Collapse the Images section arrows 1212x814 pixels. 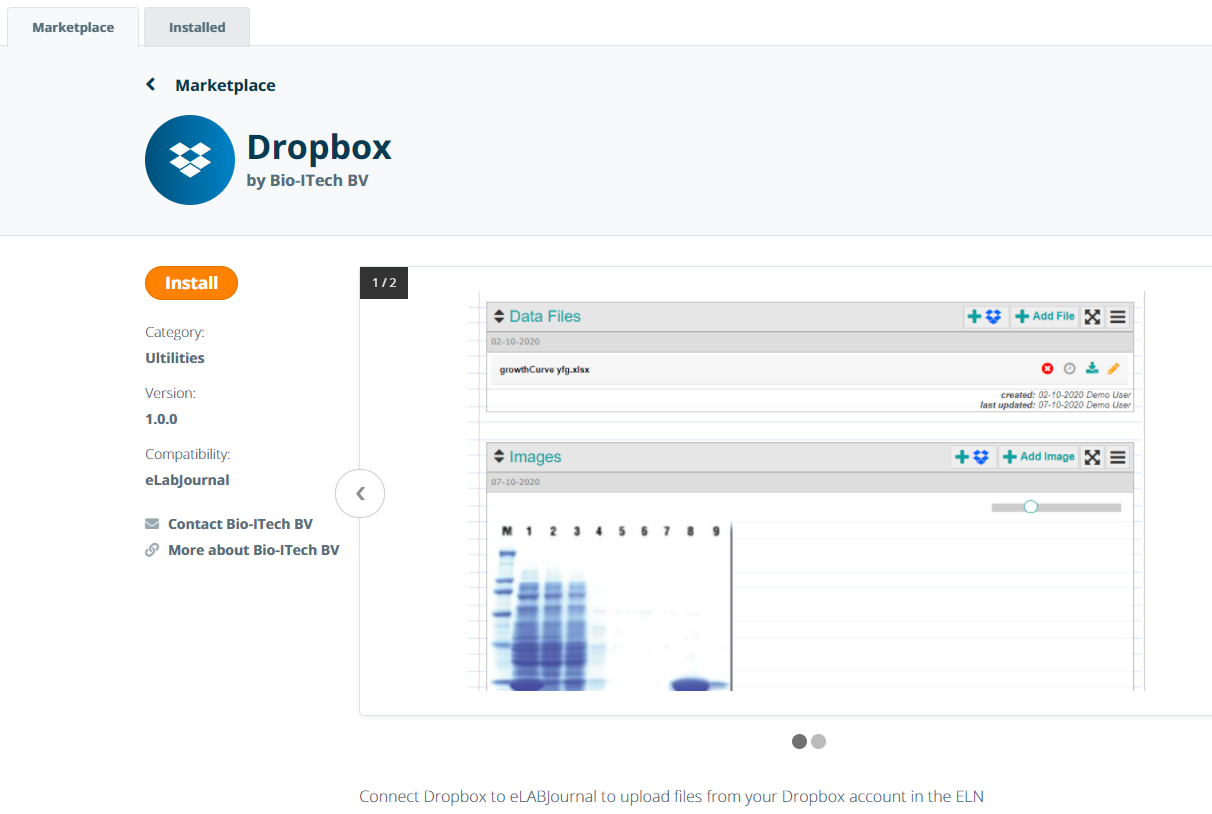coord(499,457)
